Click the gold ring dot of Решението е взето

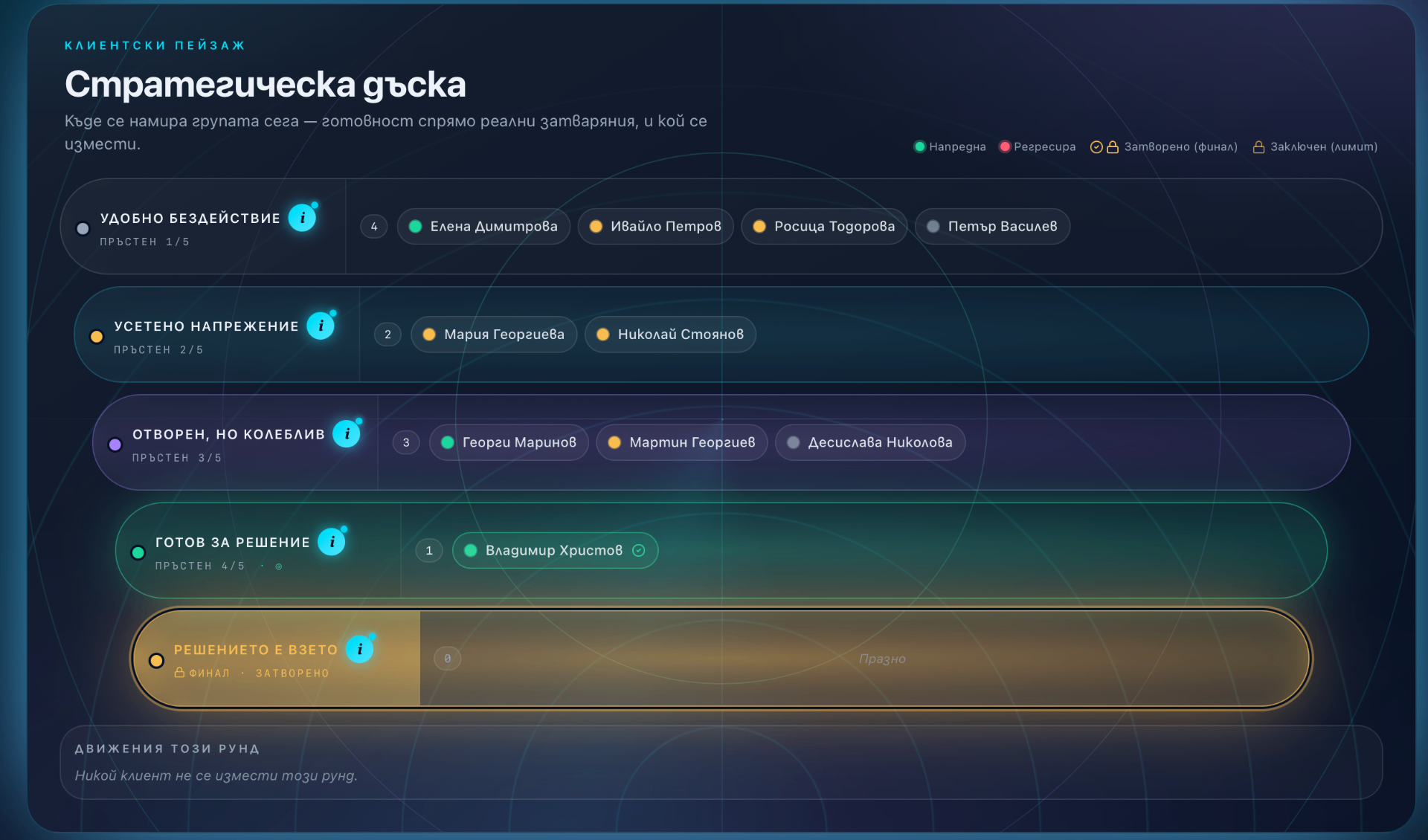[x=156, y=660]
